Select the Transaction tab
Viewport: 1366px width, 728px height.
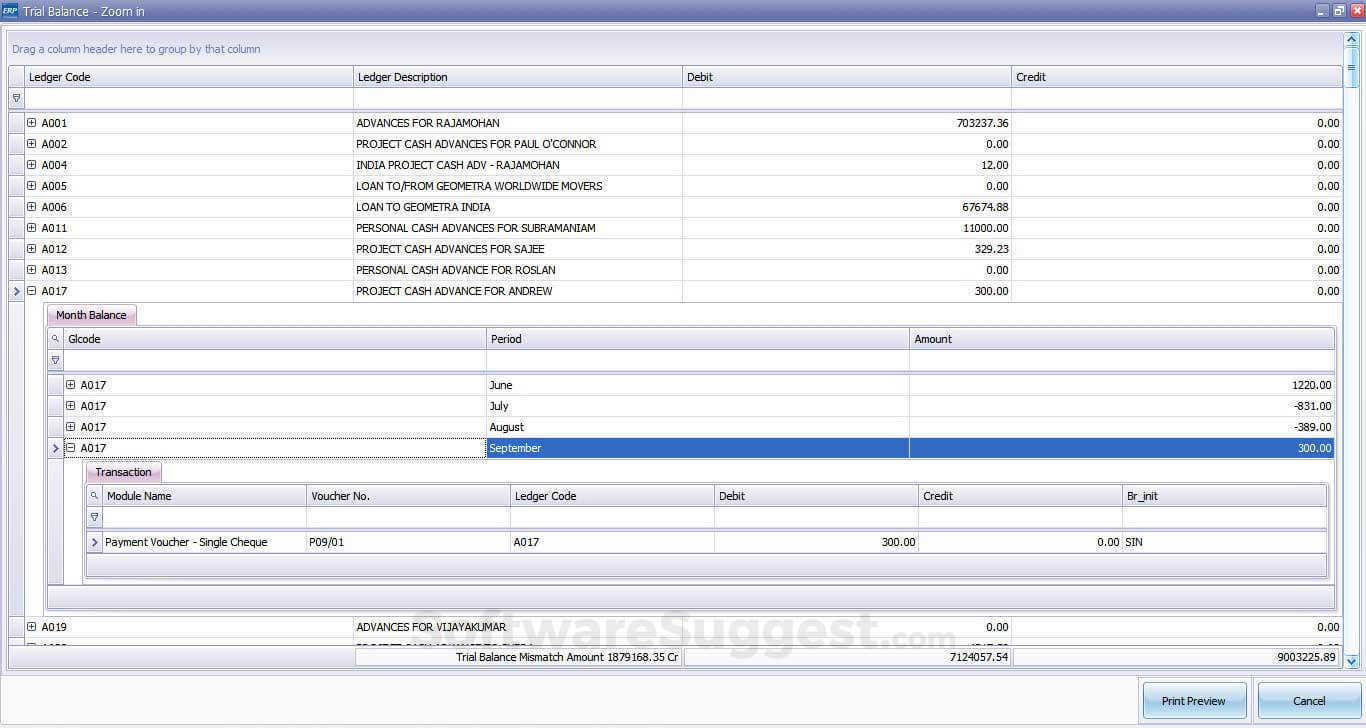(123, 472)
